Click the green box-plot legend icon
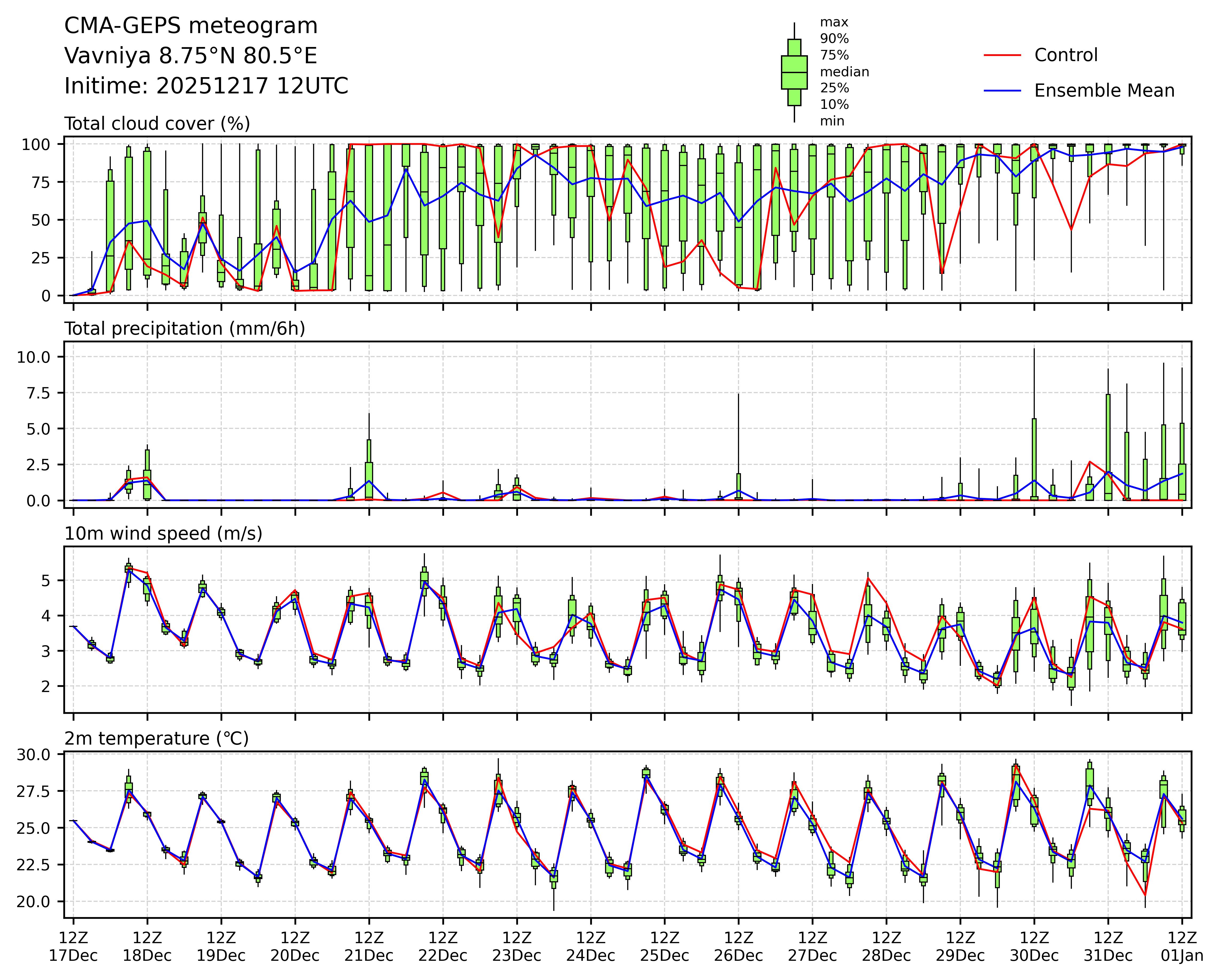Screen dimensions: 1220x980 [794, 72]
